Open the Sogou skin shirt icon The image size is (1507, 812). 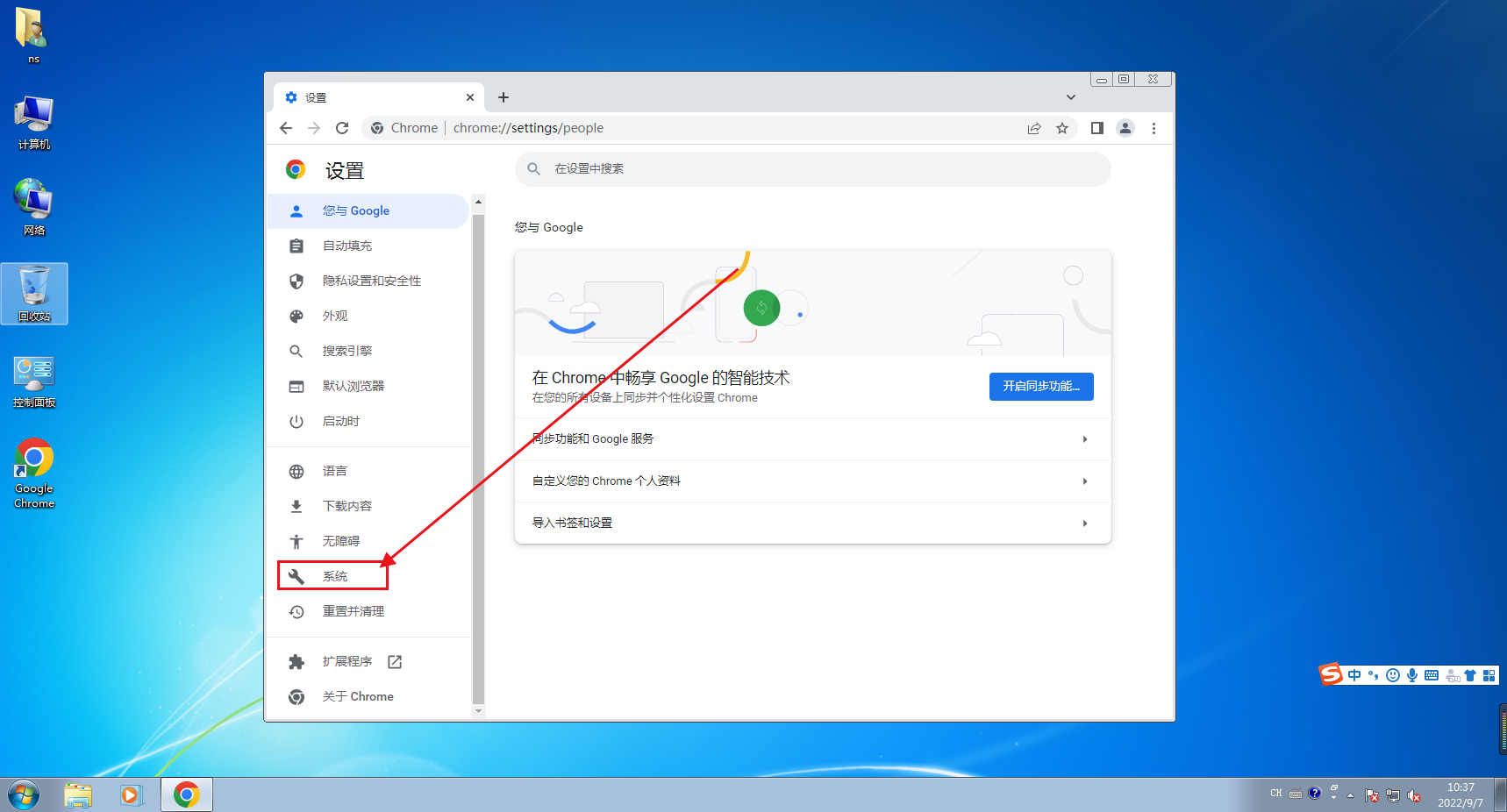[1470, 675]
